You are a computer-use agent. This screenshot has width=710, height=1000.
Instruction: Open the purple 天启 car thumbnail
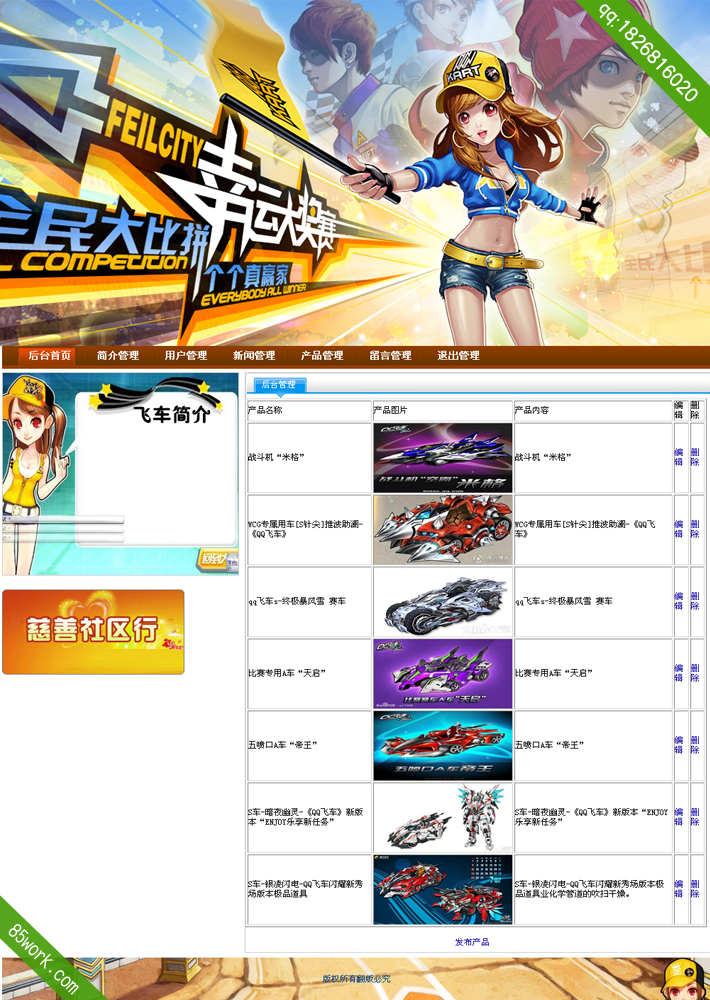(443, 673)
